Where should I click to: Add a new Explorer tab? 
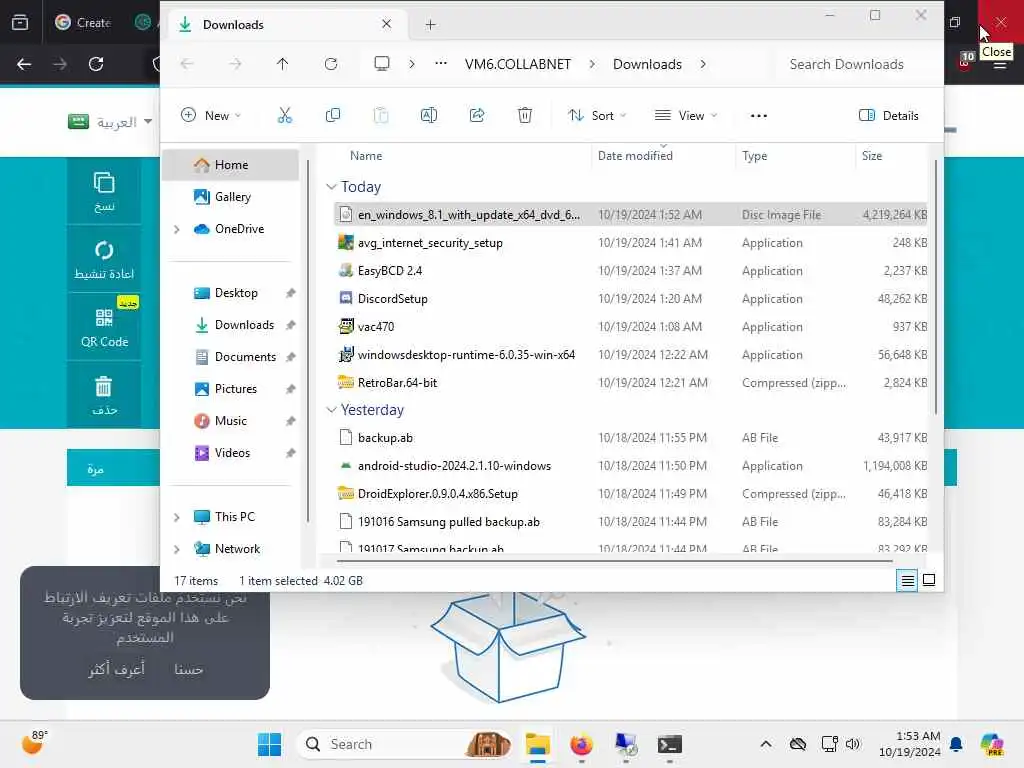tap(430, 25)
